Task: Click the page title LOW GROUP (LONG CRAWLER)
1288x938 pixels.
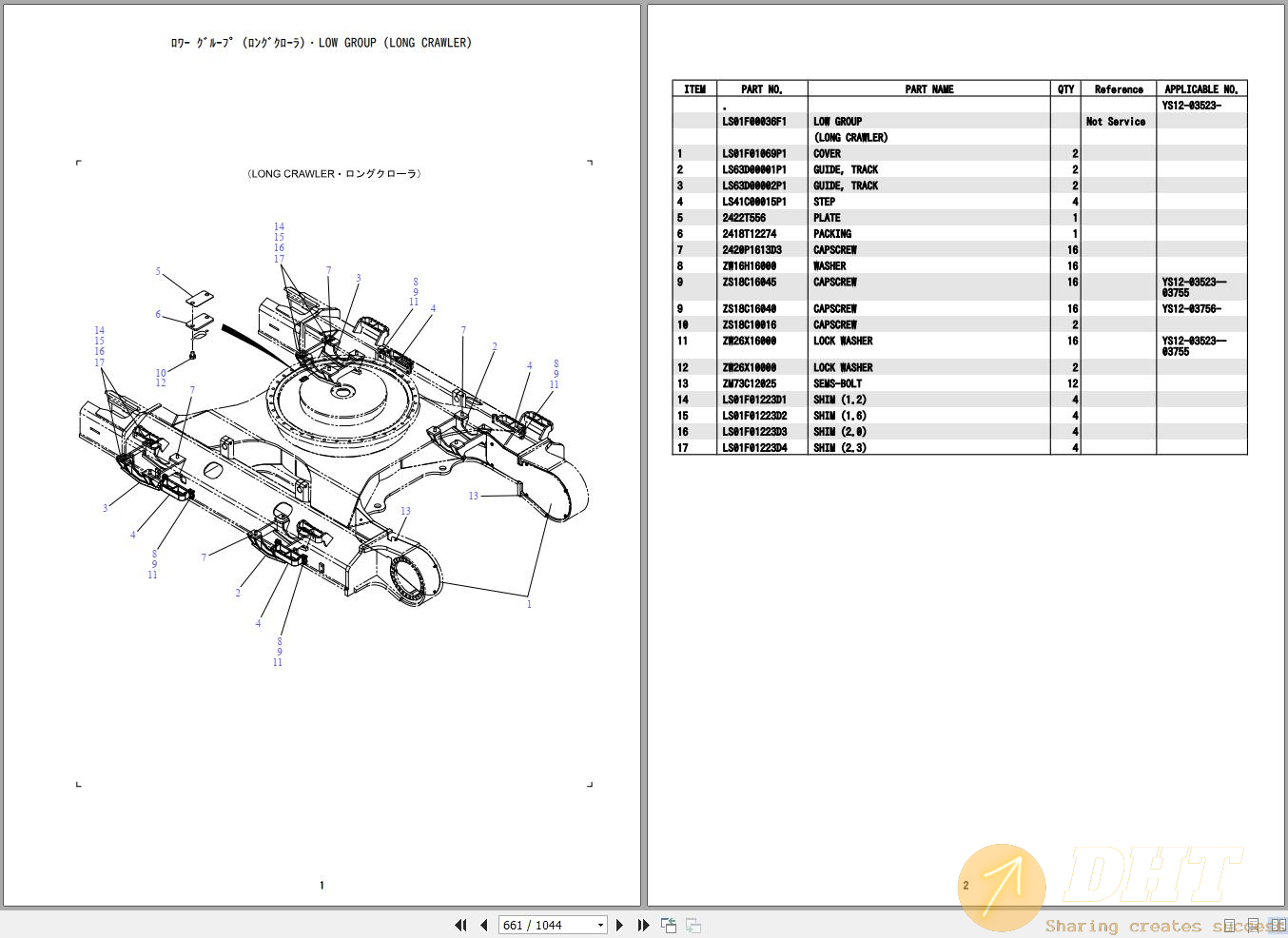Action: [395, 43]
